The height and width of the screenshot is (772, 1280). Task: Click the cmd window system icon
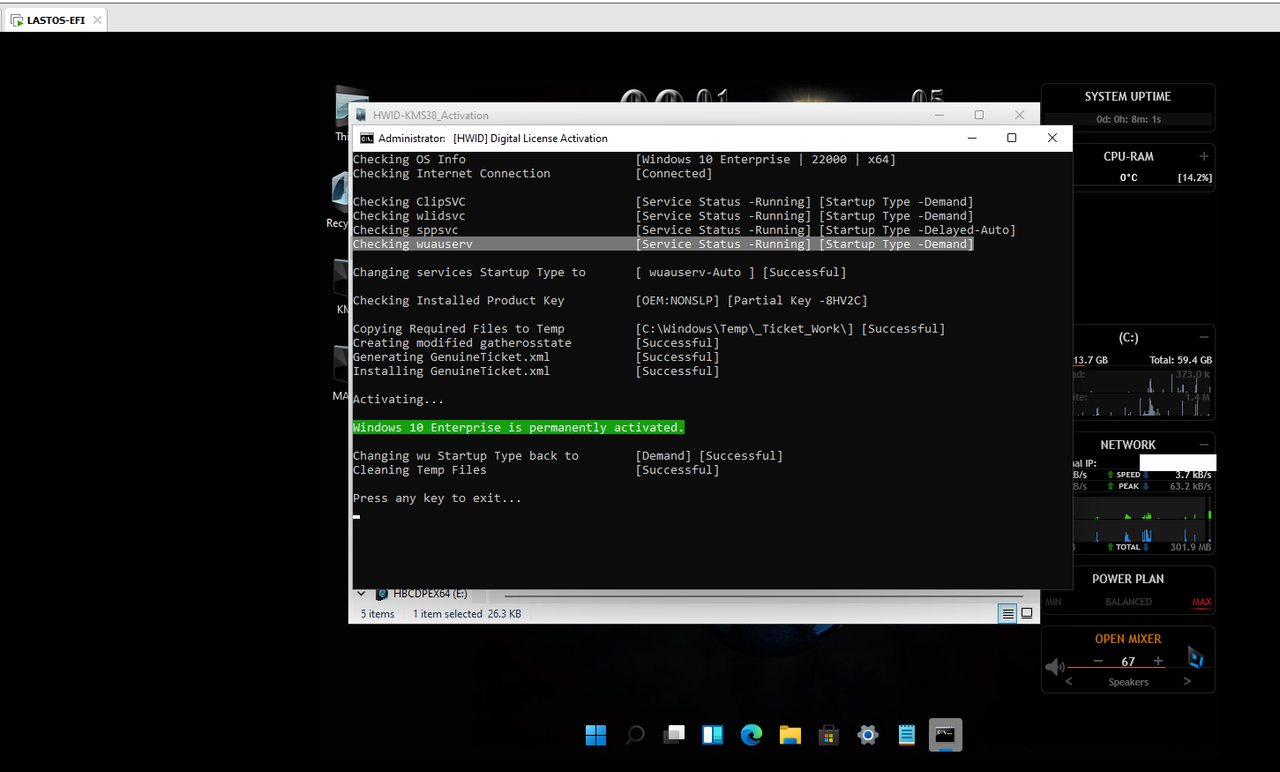coord(367,138)
